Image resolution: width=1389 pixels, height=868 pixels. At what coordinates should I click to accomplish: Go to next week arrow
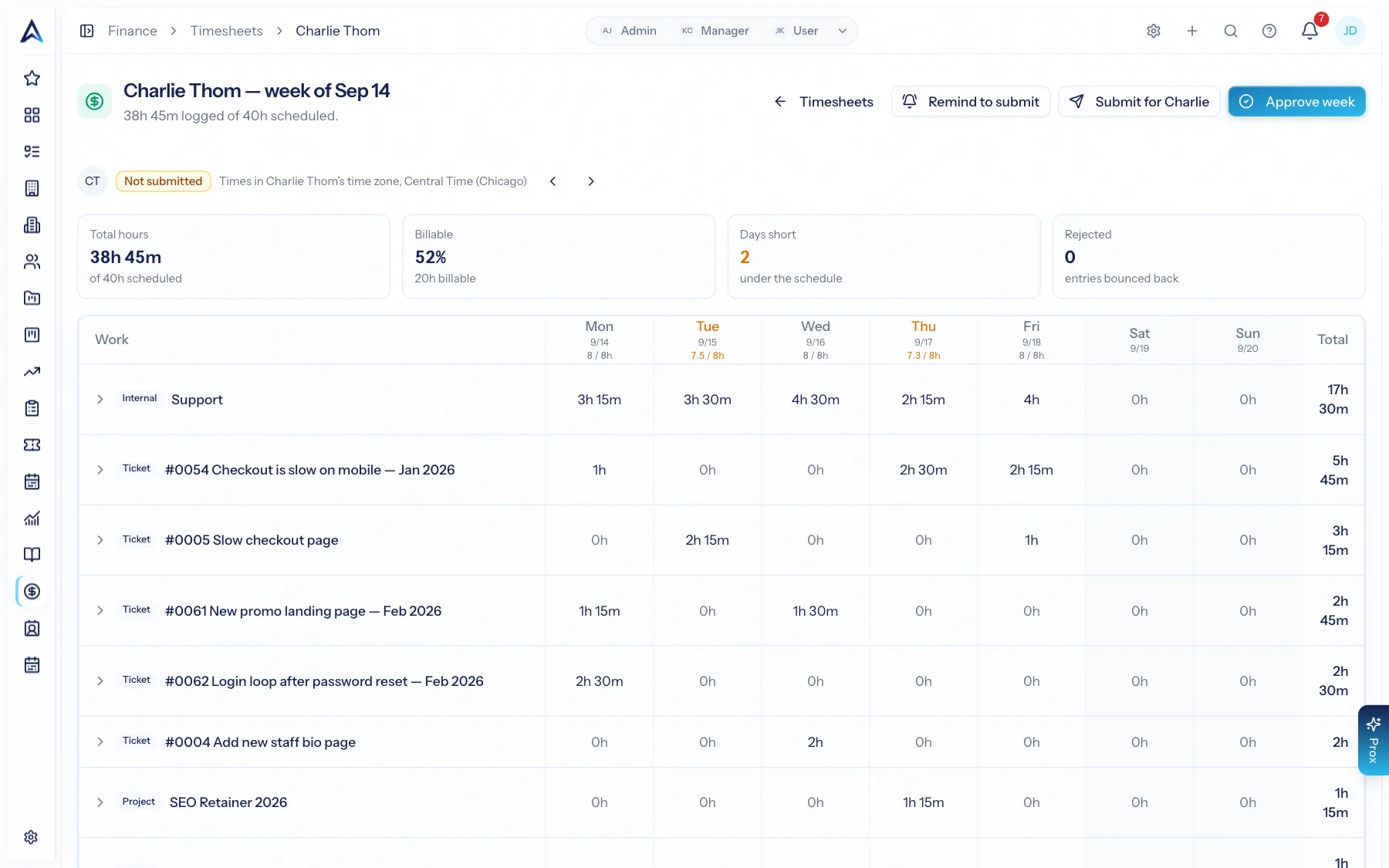click(x=591, y=181)
